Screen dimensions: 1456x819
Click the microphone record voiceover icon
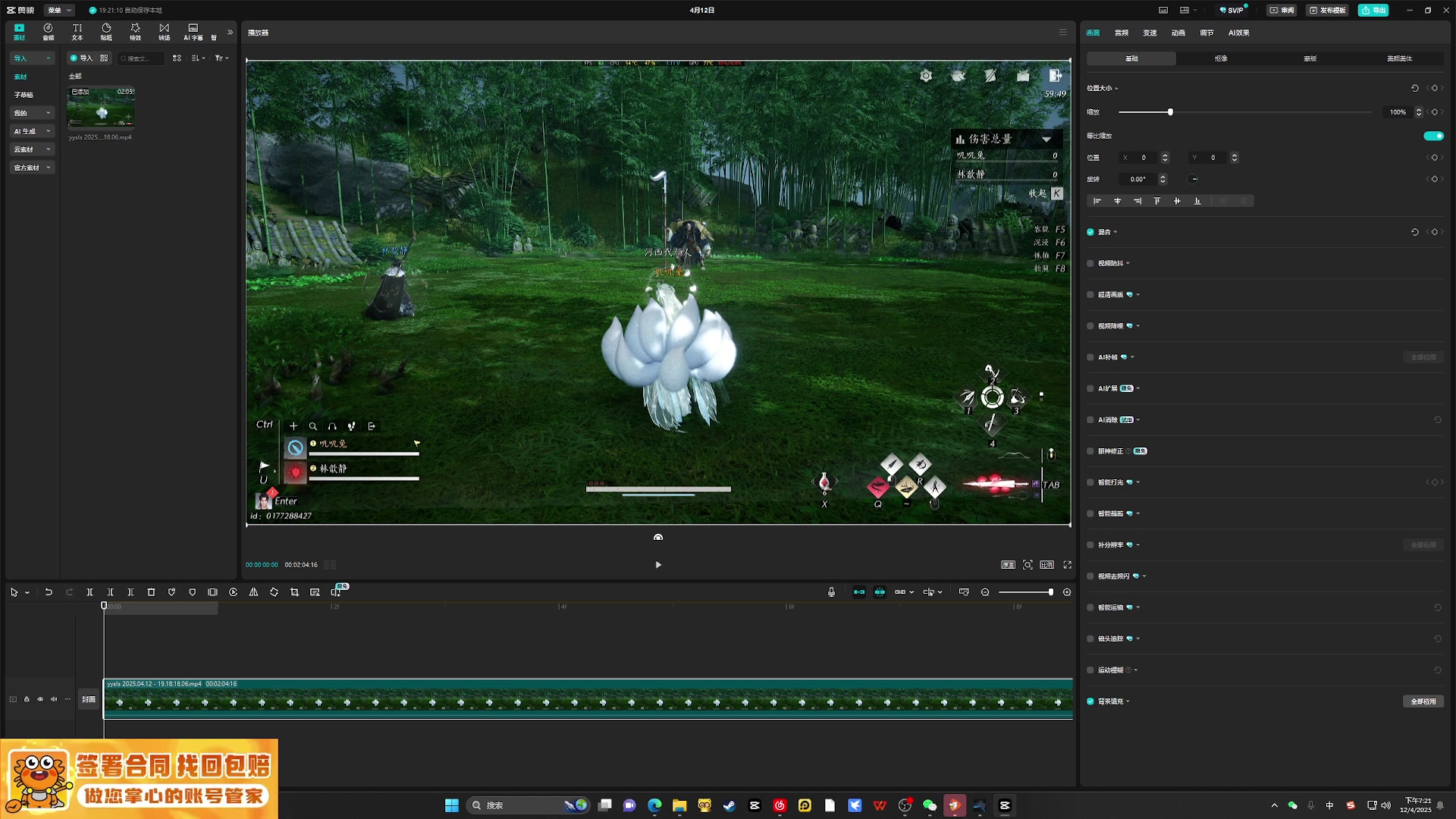coord(831,592)
